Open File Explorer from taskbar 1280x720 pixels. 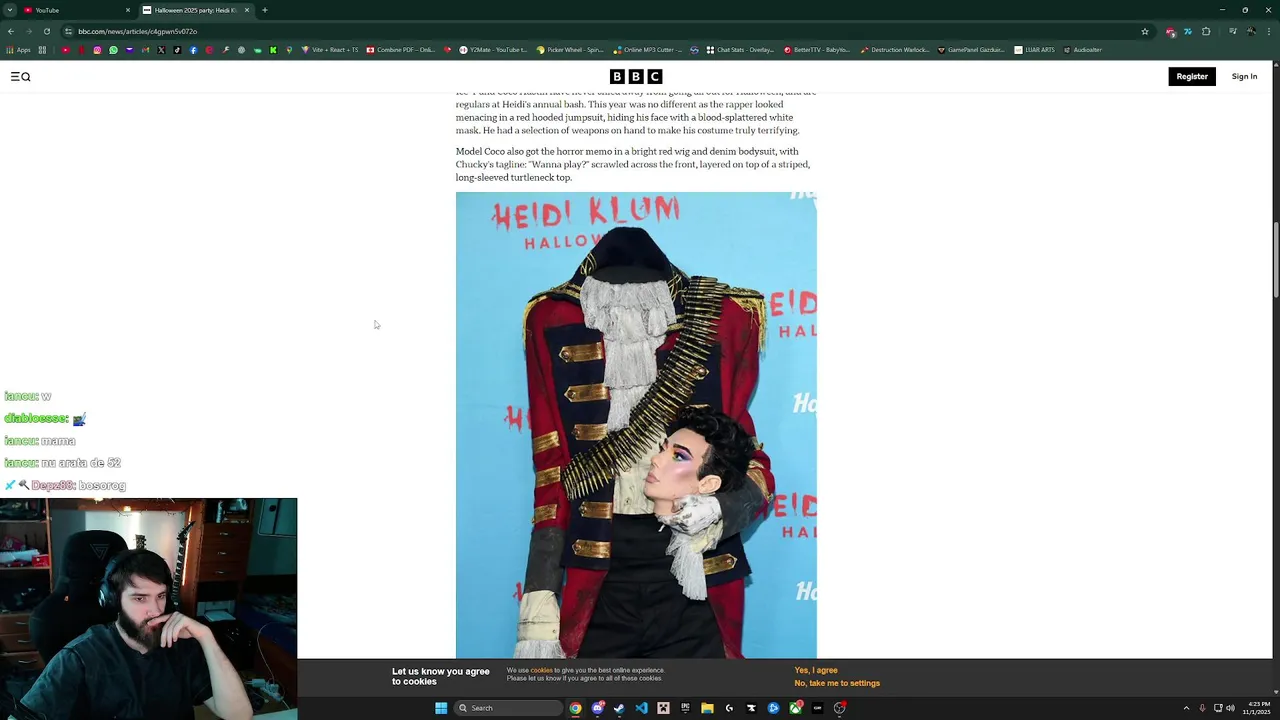pos(707,708)
